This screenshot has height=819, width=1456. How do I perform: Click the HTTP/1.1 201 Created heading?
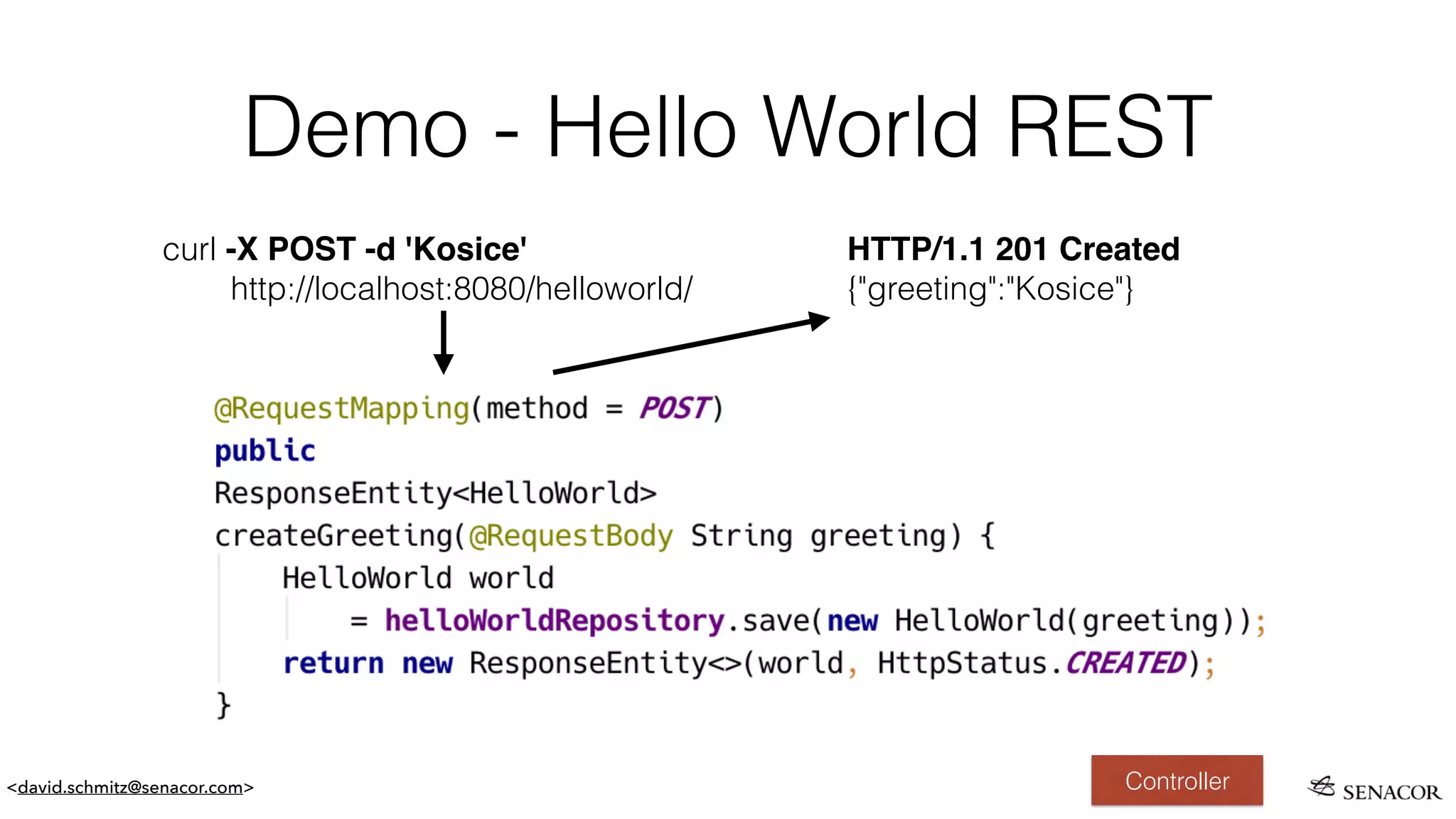coord(1013,250)
